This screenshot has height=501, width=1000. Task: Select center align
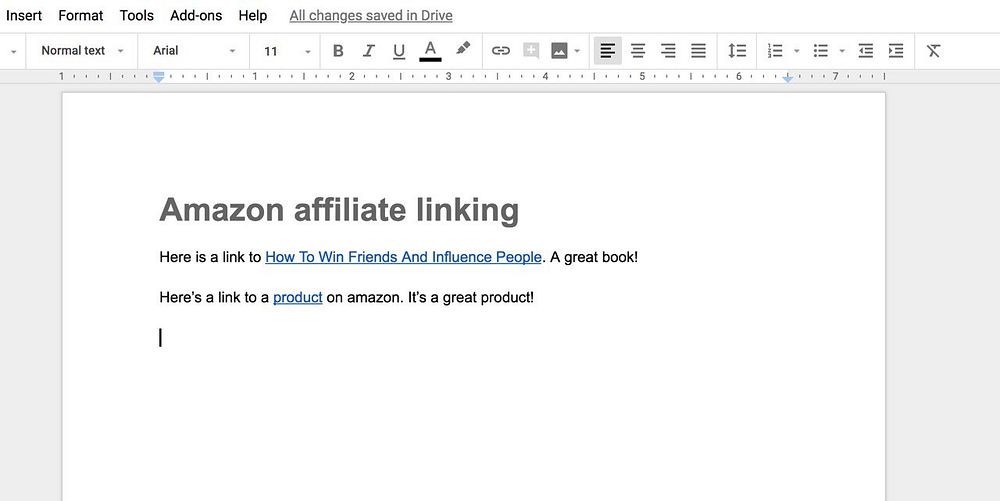click(638, 51)
